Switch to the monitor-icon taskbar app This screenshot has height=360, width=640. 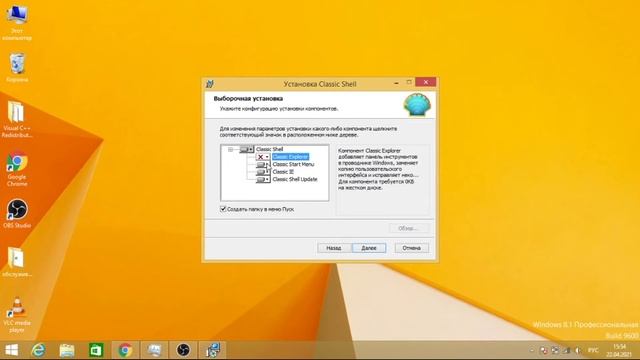click(154, 350)
